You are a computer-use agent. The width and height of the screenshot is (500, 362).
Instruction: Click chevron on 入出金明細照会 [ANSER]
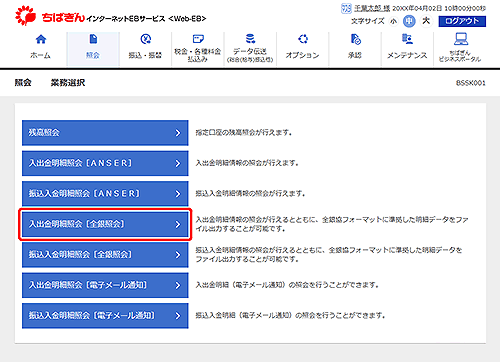click(178, 163)
